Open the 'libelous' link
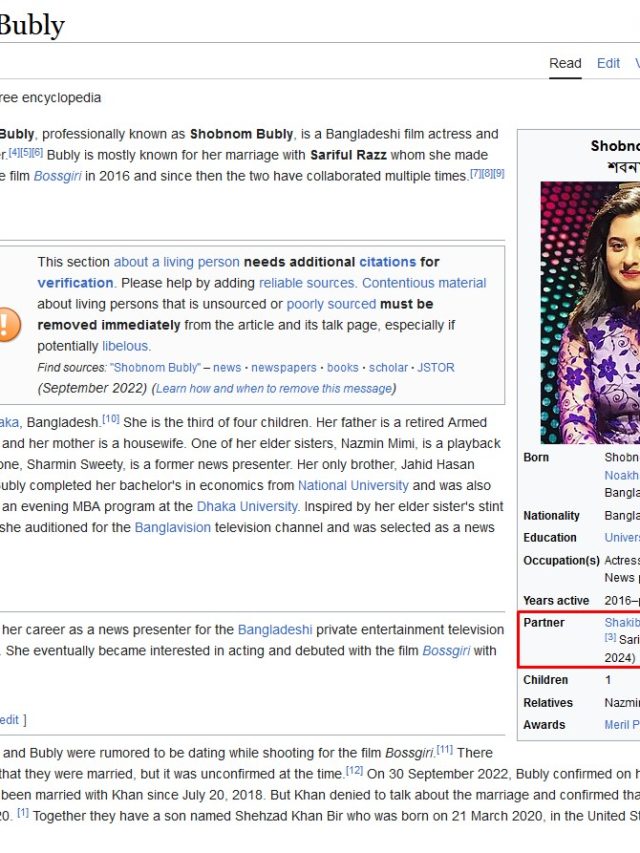The image size is (640, 853). 125,346
